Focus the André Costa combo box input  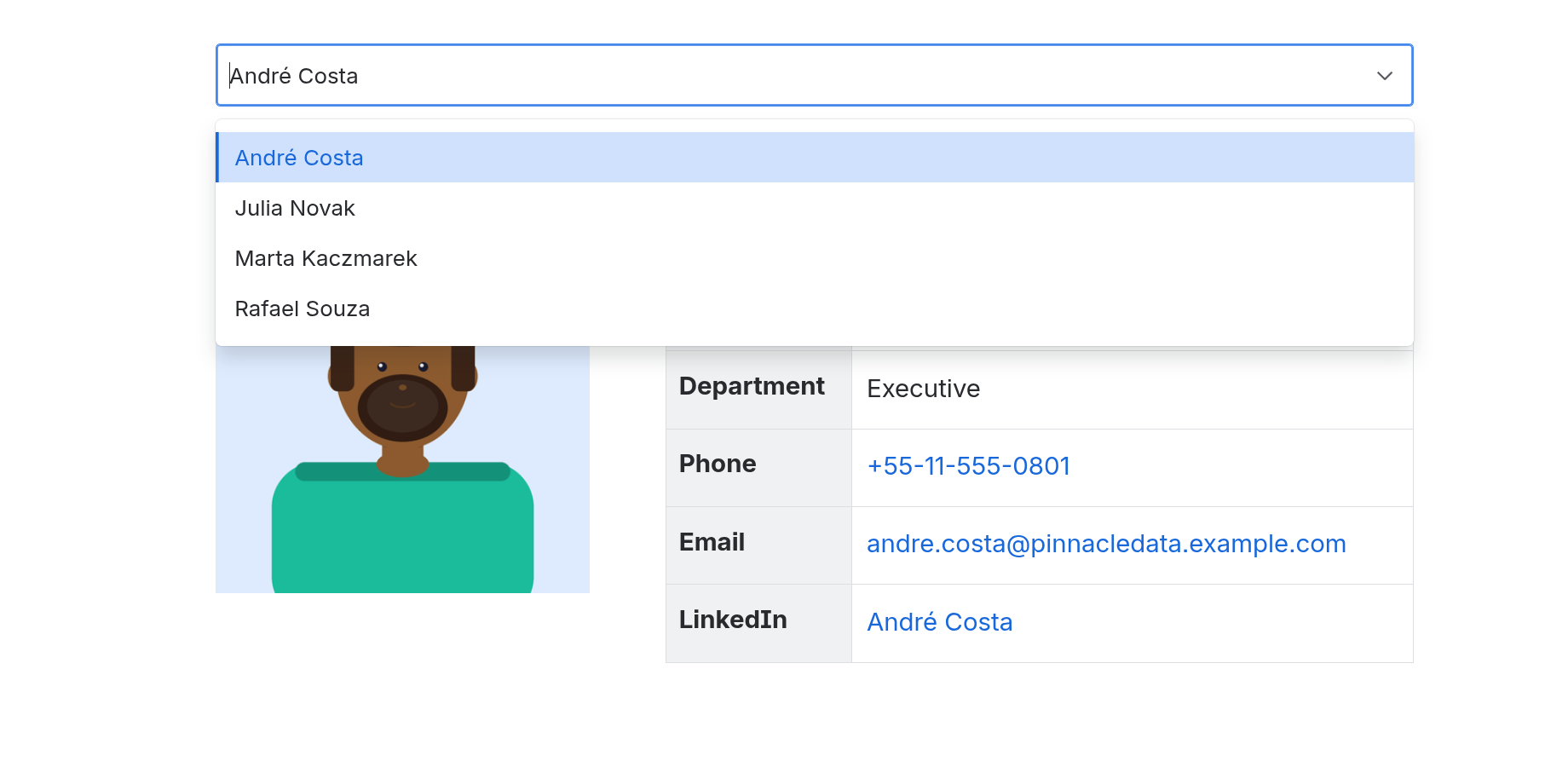(767, 76)
